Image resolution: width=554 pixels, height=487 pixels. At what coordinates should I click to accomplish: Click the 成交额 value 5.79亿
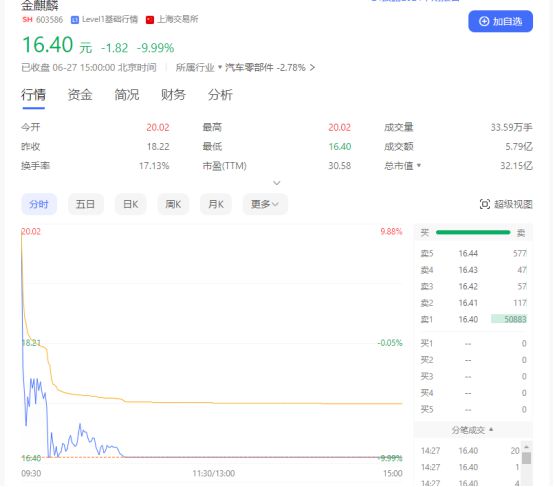519,146
